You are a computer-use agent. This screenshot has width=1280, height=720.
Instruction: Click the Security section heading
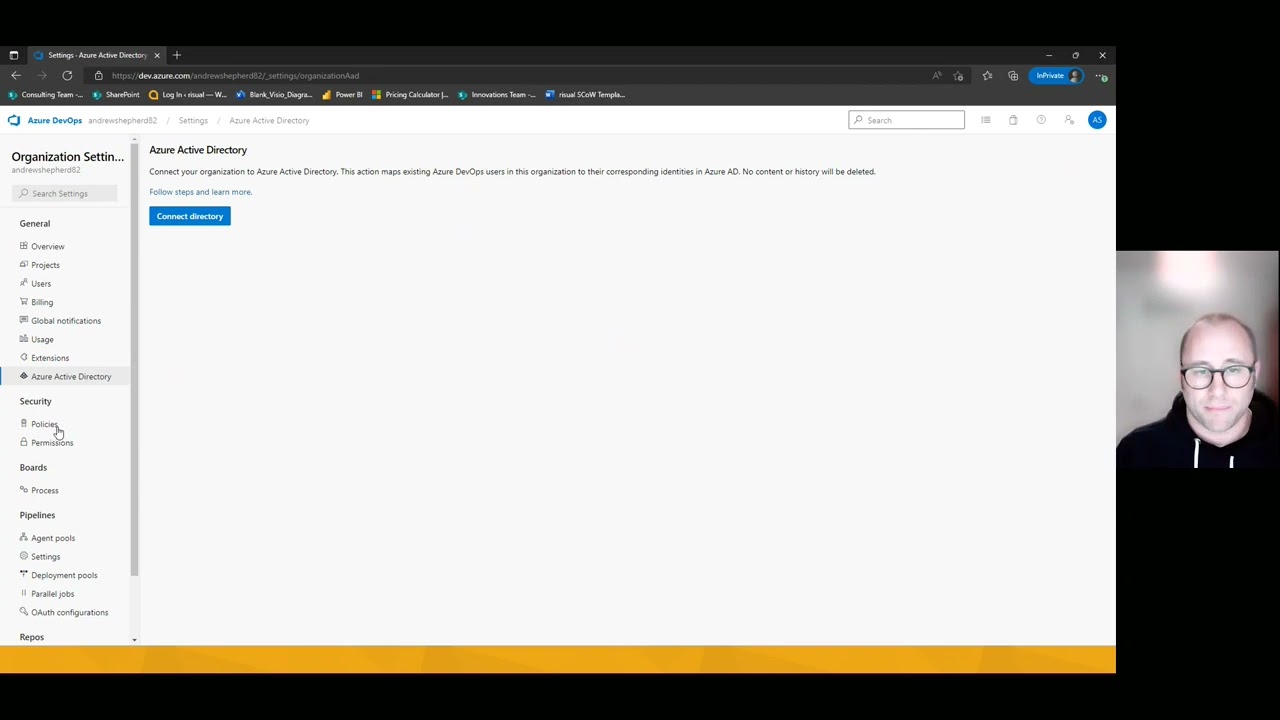(35, 401)
